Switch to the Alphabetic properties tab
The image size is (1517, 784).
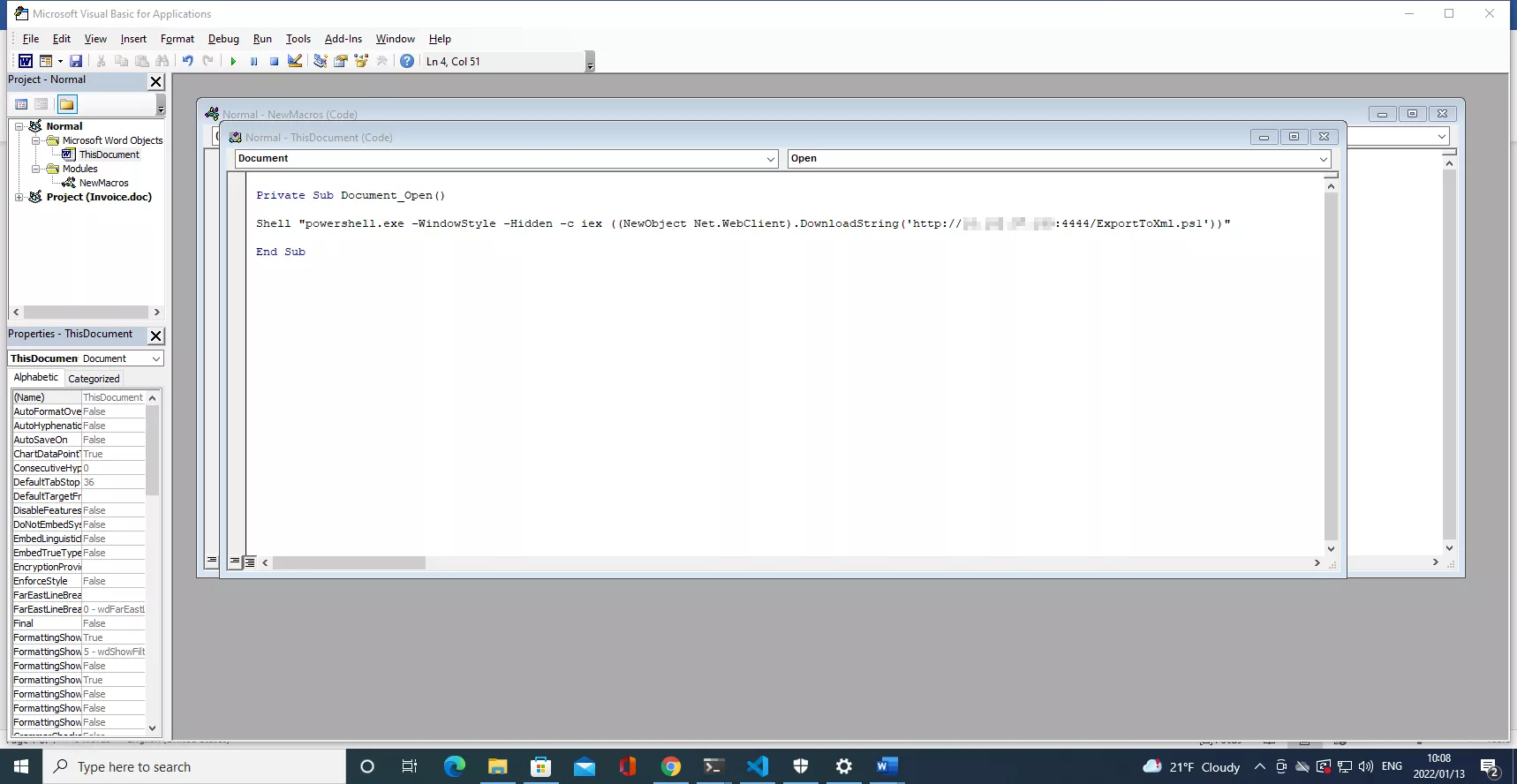(36, 377)
